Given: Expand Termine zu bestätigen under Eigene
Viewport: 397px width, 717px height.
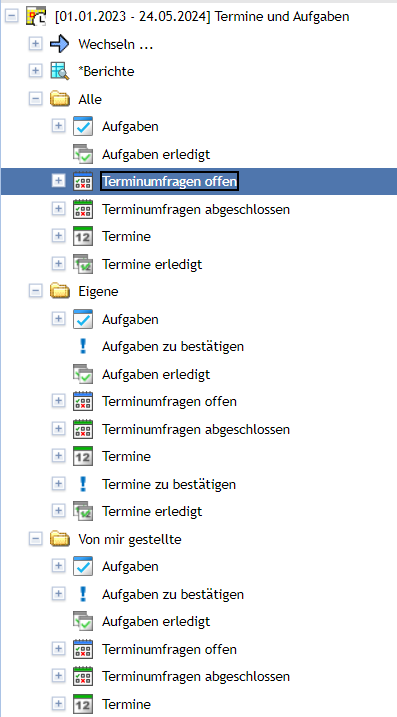Looking at the screenshot, I should pos(58,484).
